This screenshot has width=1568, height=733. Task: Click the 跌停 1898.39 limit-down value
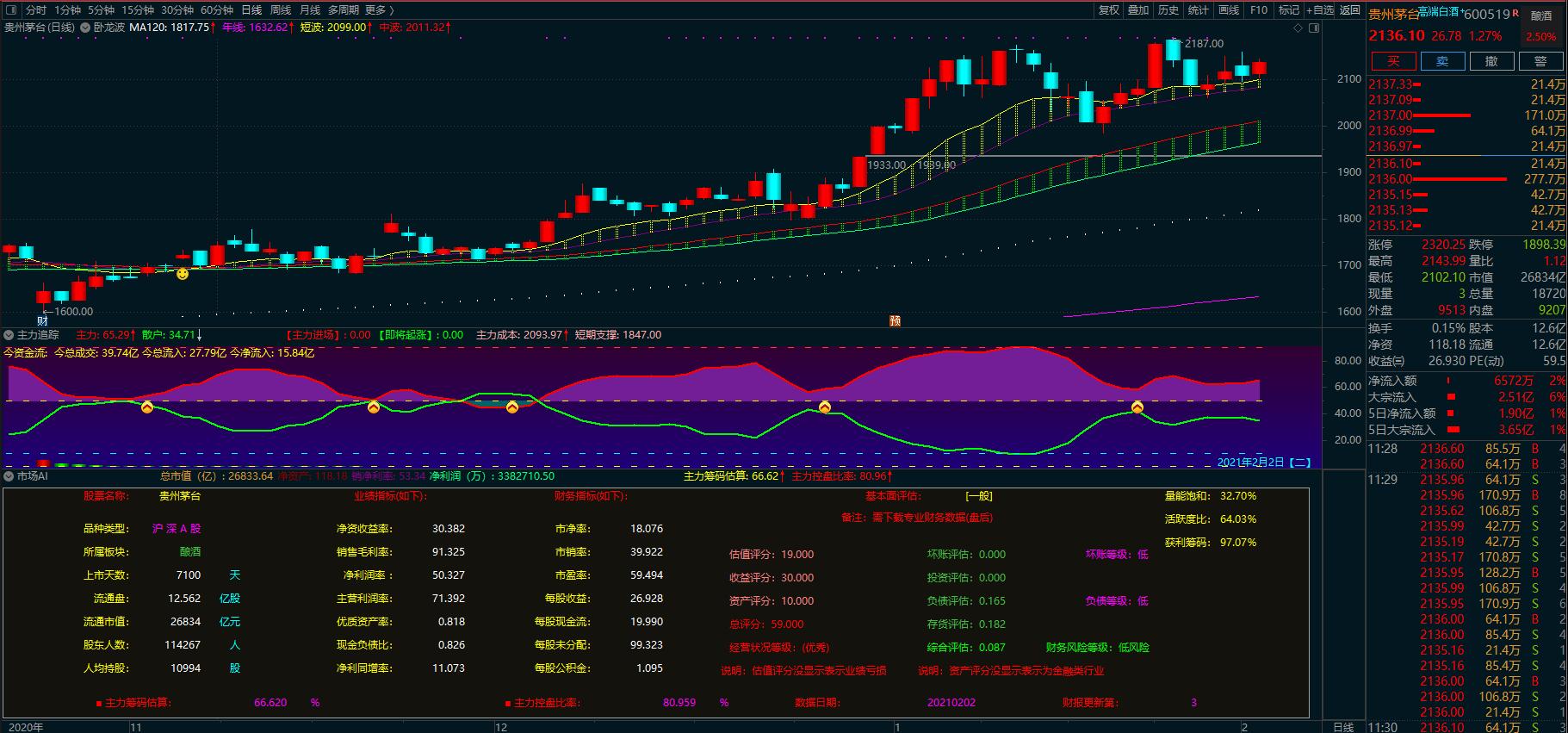coord(1544,245)
